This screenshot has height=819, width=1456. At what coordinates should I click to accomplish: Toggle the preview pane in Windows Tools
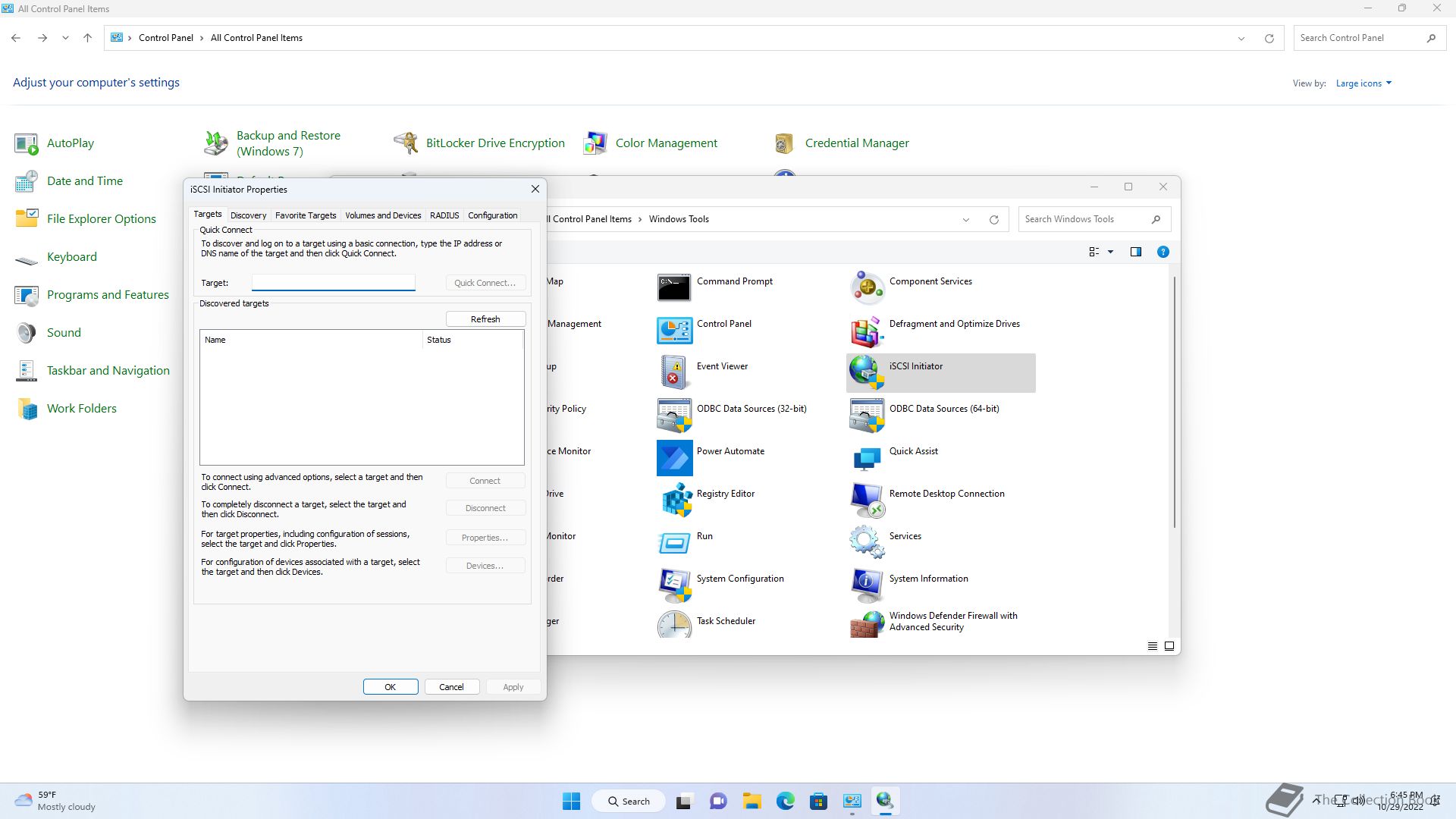pyautogui.click(x=1135, y=252)
